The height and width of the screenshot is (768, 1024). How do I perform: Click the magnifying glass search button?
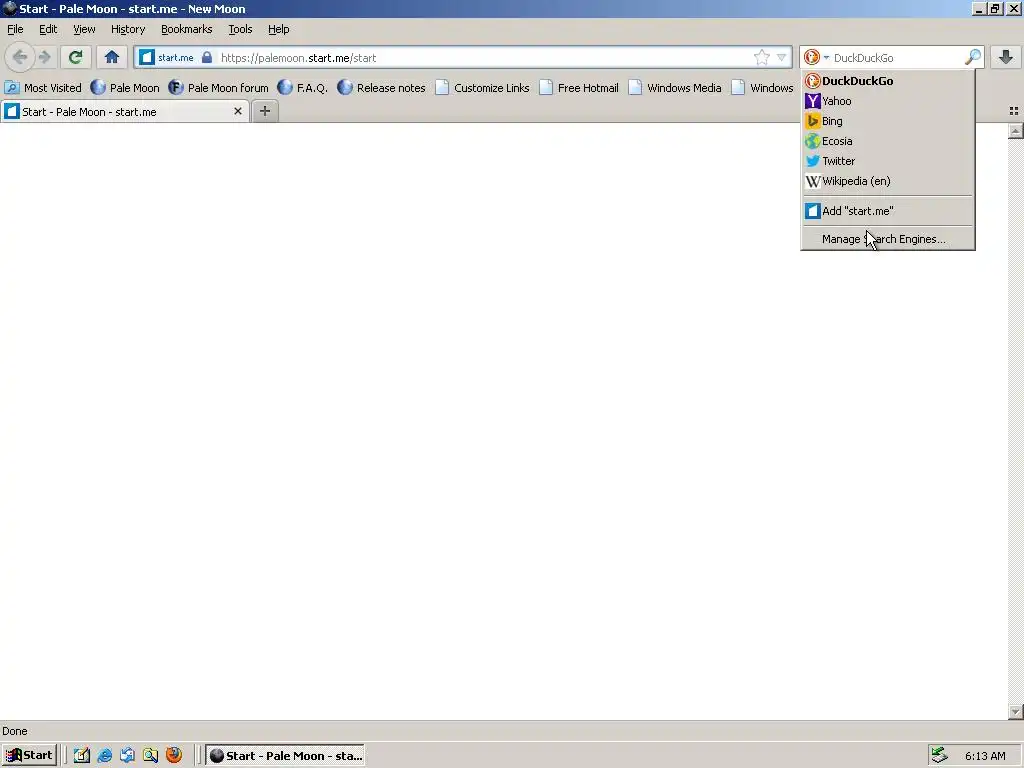pos(972,57)
